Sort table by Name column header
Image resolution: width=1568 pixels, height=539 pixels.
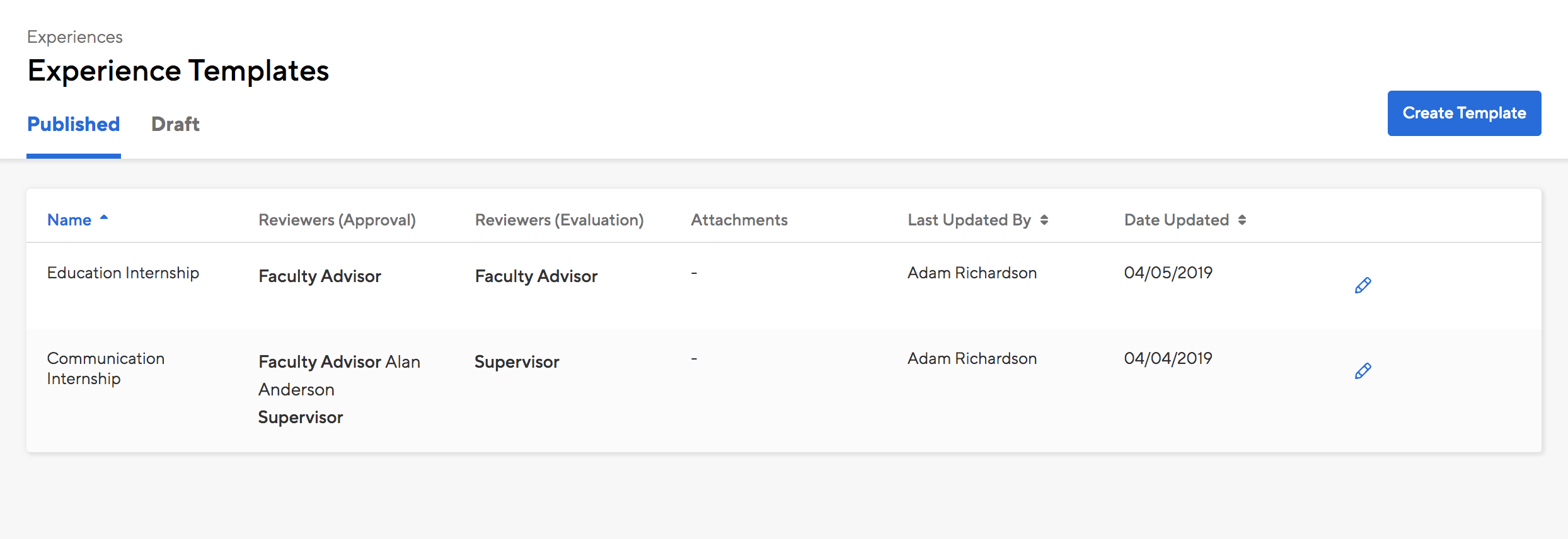(x=69, y=220)
